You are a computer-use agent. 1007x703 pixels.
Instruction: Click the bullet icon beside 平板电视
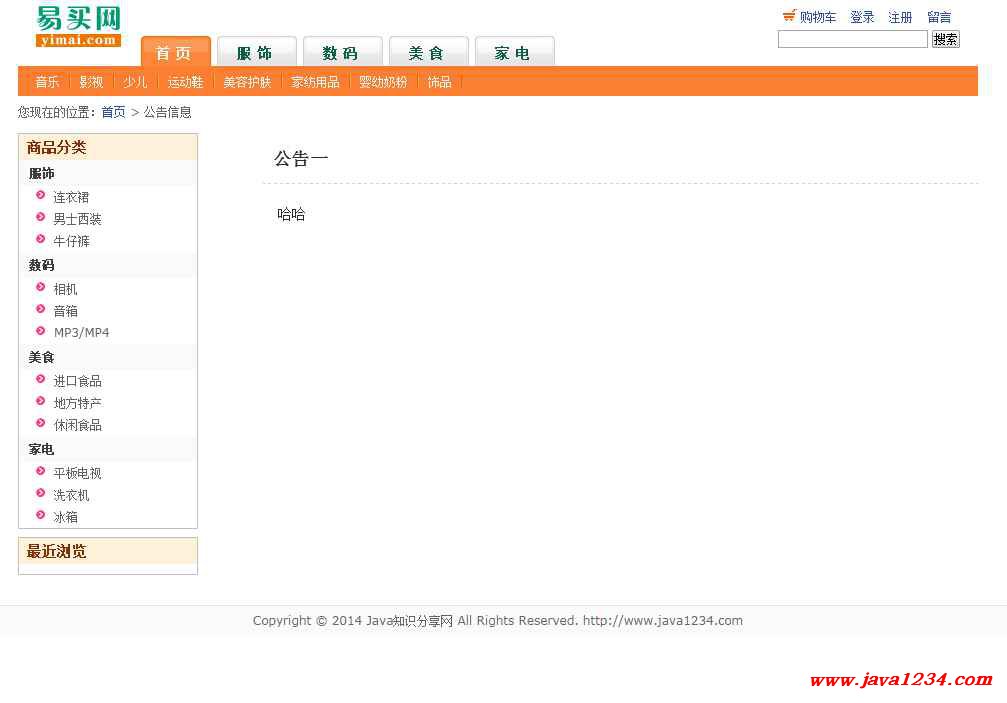[41, 472]
